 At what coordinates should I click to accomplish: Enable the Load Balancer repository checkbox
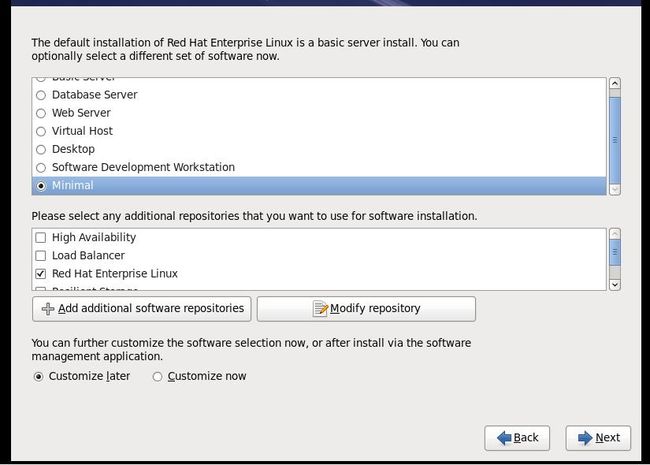point(41,256)
